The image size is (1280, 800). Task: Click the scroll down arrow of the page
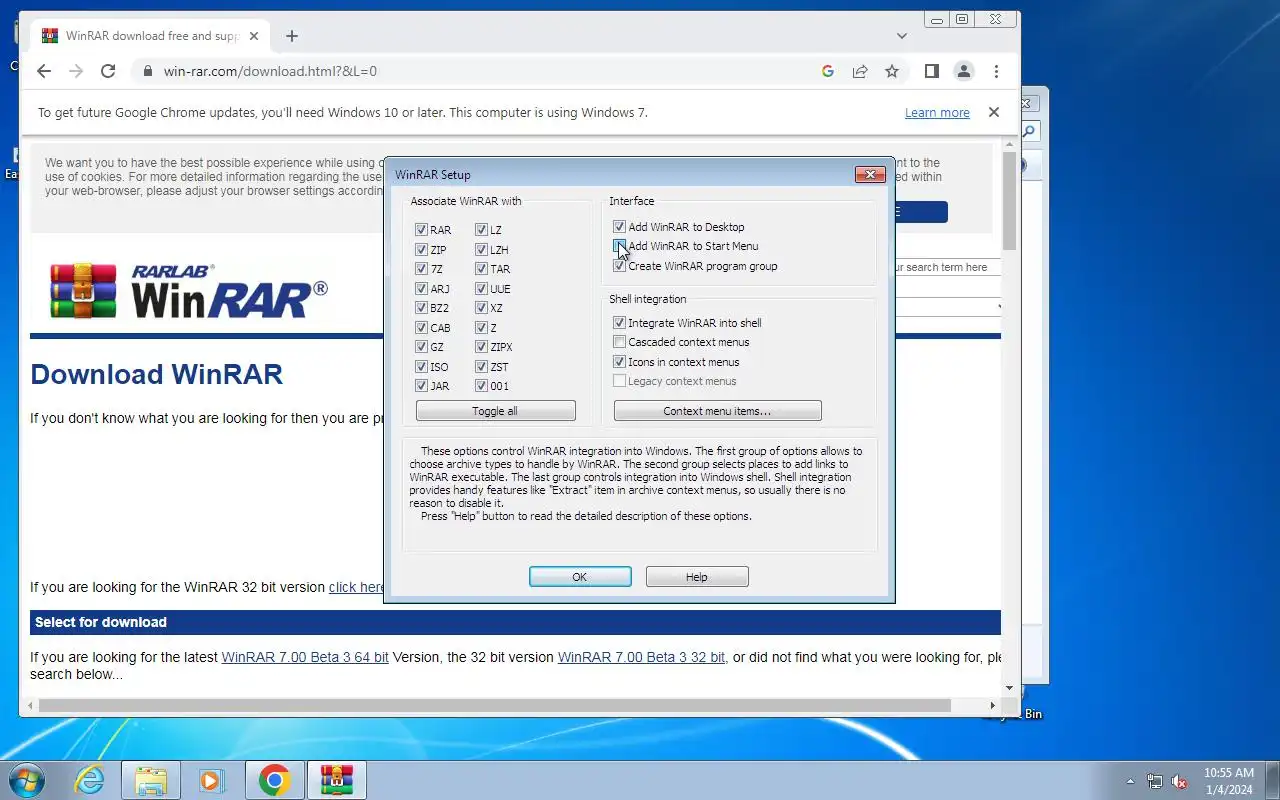point(1009,688)
